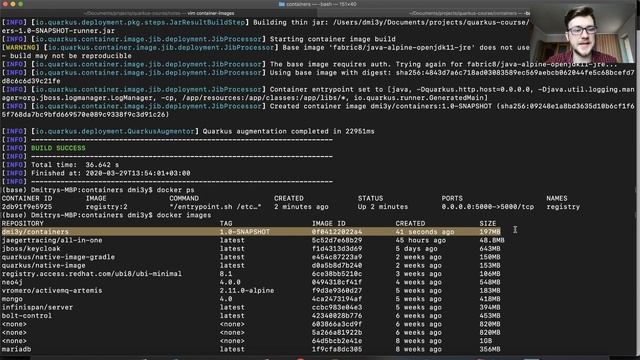640x360 pixels.
Task: Click the BUILD SUCCESS message
Action: point(58,148)
